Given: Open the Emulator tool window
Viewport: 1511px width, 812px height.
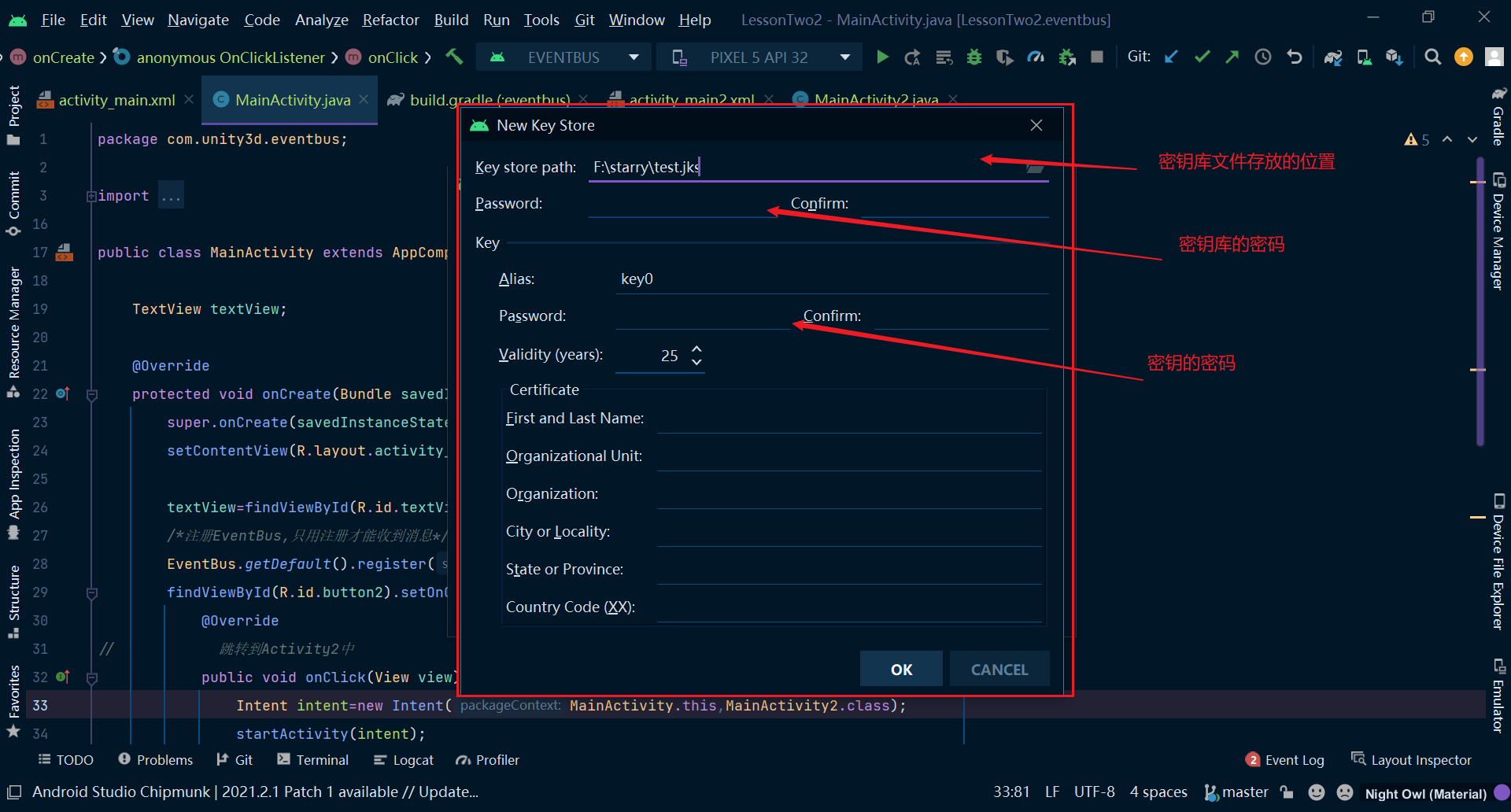Looking at the screenshot, I should pyautogui.click(x=1498, y=696).
